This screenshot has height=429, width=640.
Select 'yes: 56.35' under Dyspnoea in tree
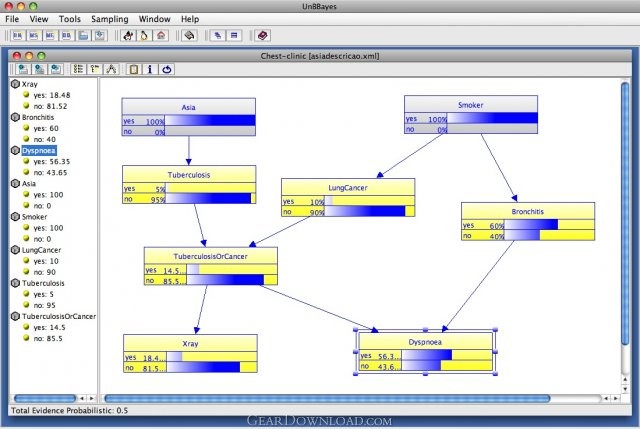[52, 162]
